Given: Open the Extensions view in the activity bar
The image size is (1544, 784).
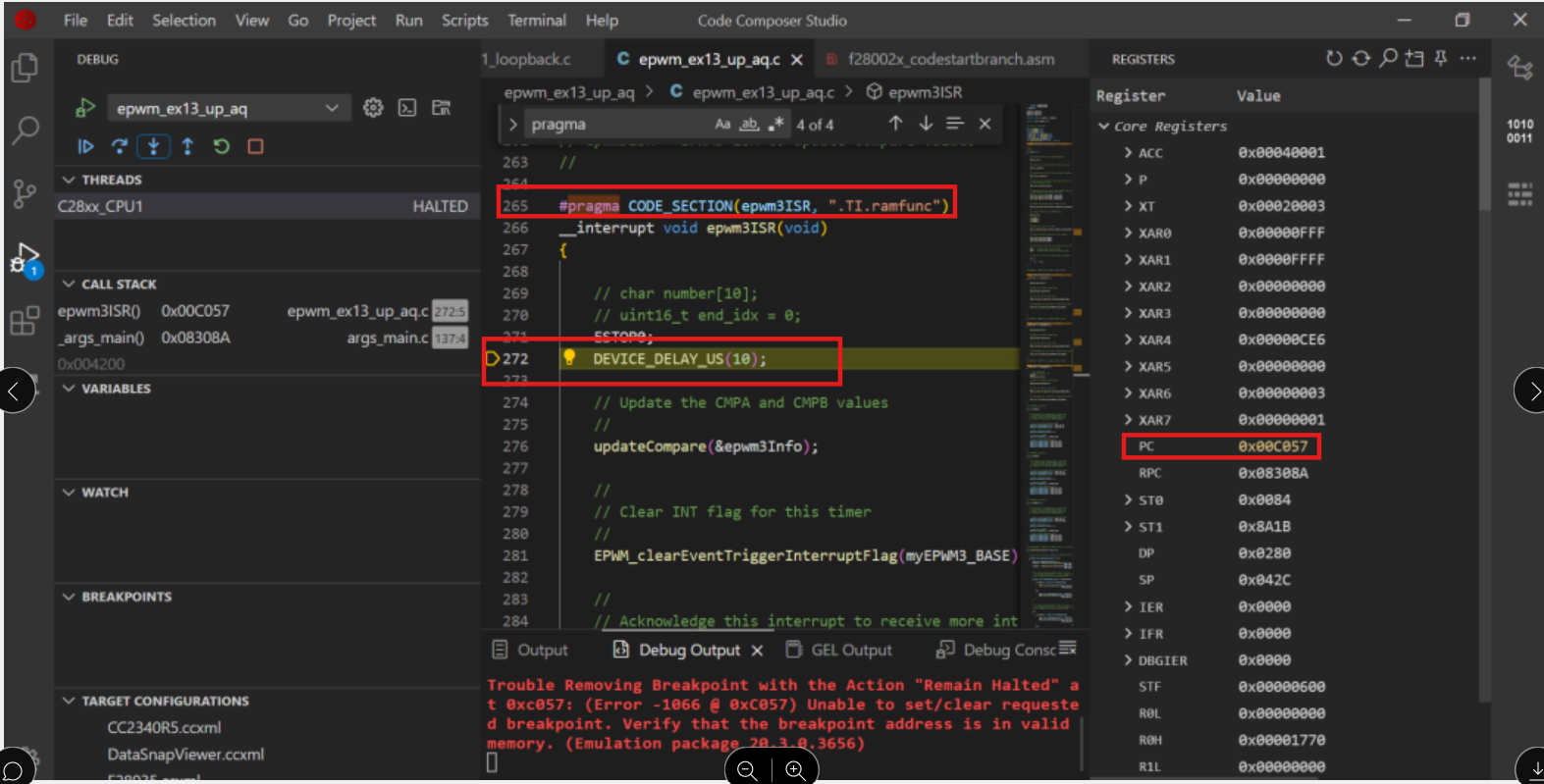Looking at the screenshot, I should coord(25,321).
